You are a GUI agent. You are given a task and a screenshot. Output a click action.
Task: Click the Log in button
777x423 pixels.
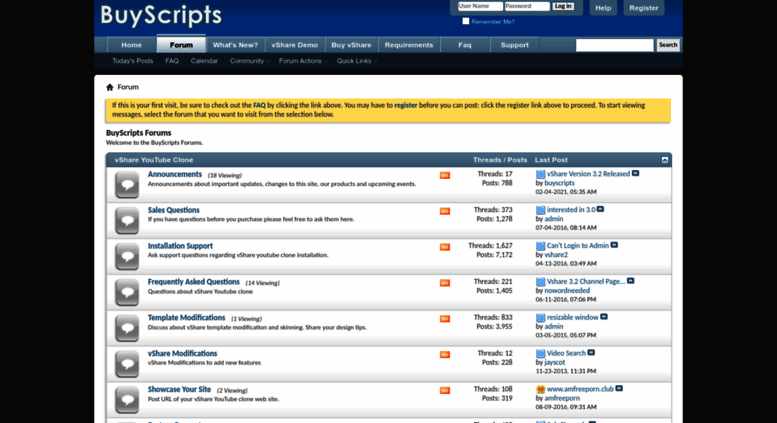coord(563,6)
